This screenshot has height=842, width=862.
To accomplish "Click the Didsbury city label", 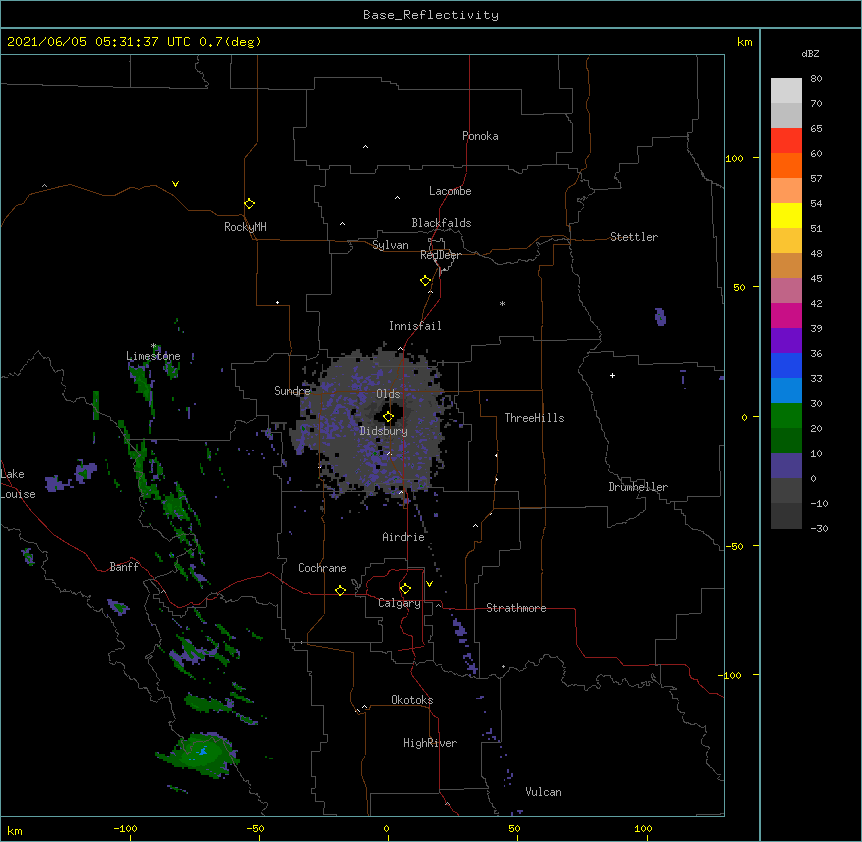I will 384,431.
